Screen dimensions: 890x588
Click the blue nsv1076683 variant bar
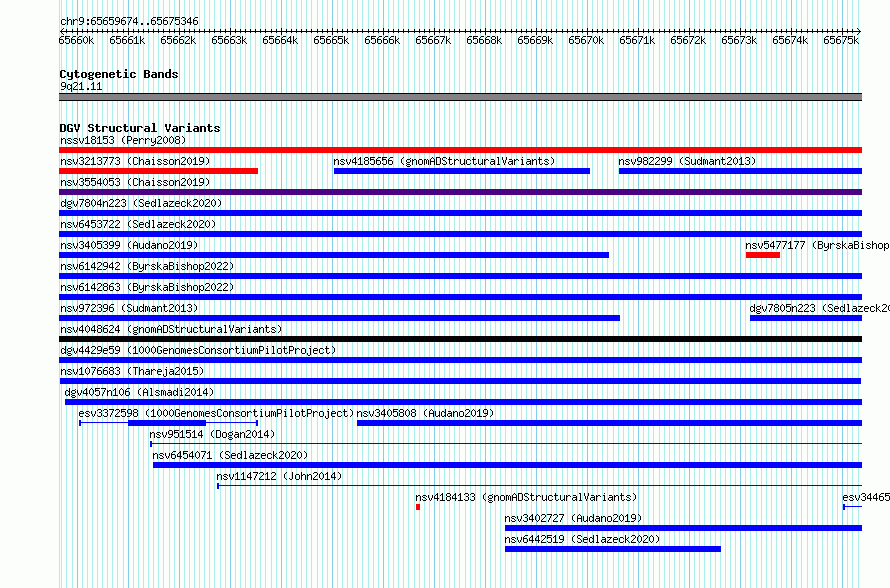point(460,381)
